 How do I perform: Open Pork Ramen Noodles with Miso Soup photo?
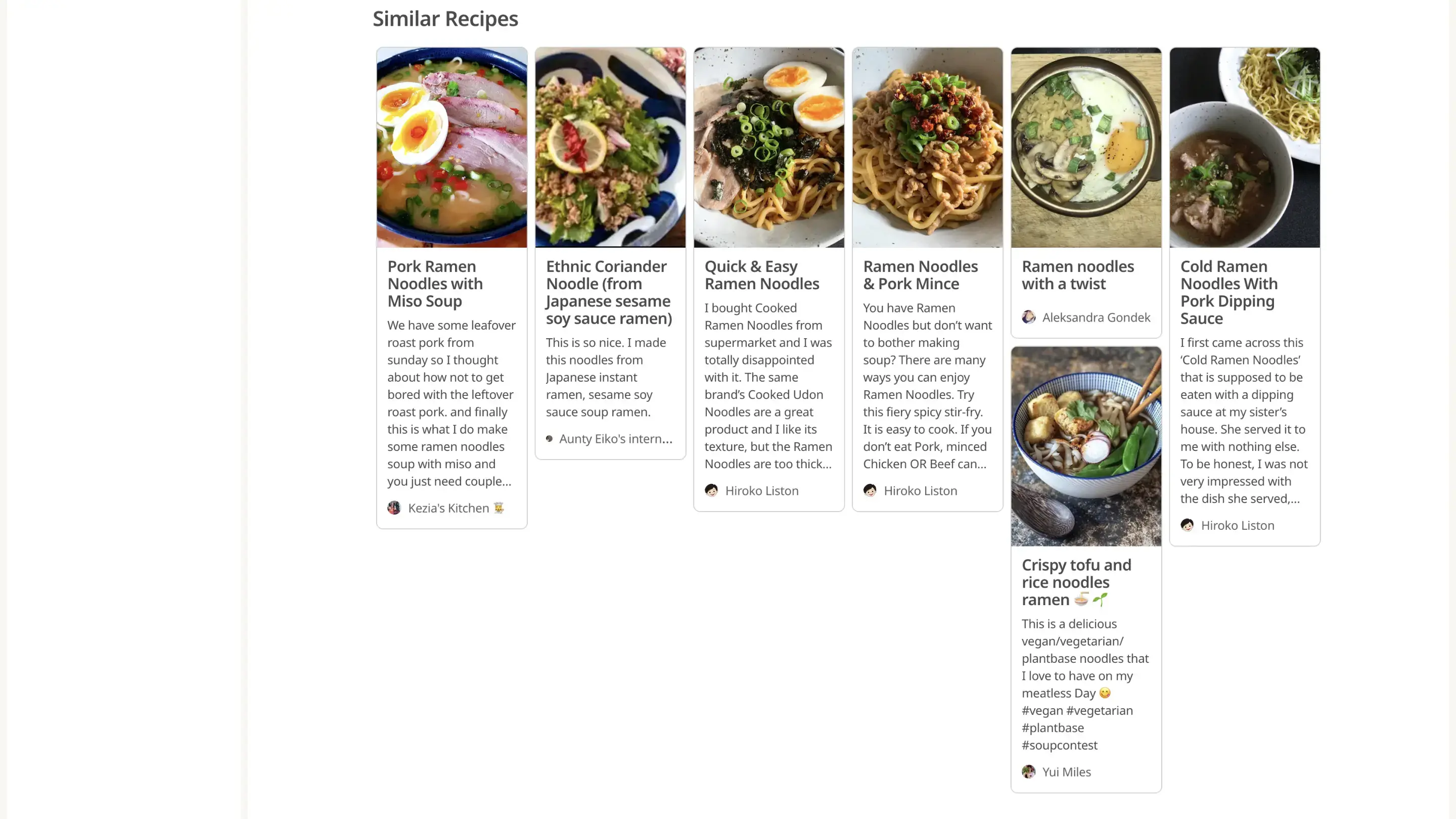click(451, 147)
